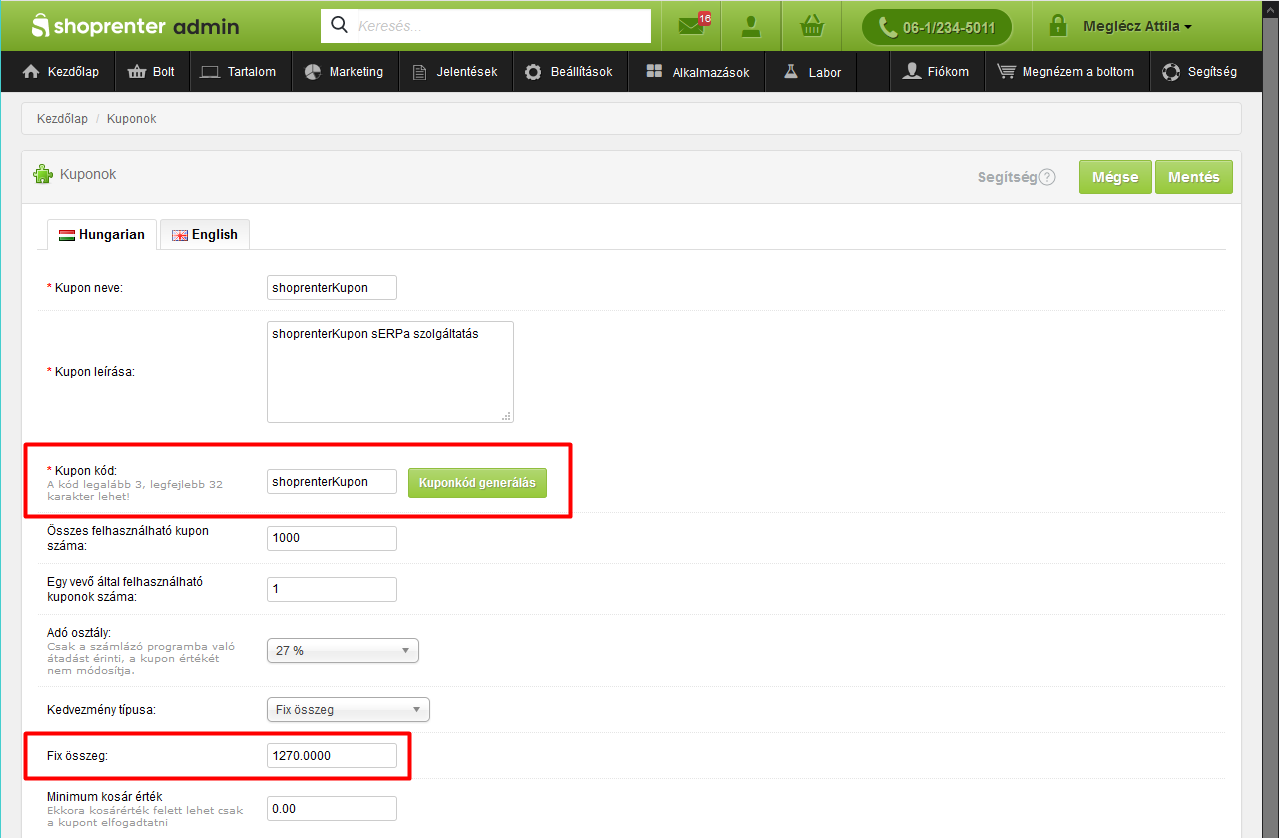1279x838 pixels.
Task: Click the green puzzle Kuponok icon
Action: (x=43, y=174)
